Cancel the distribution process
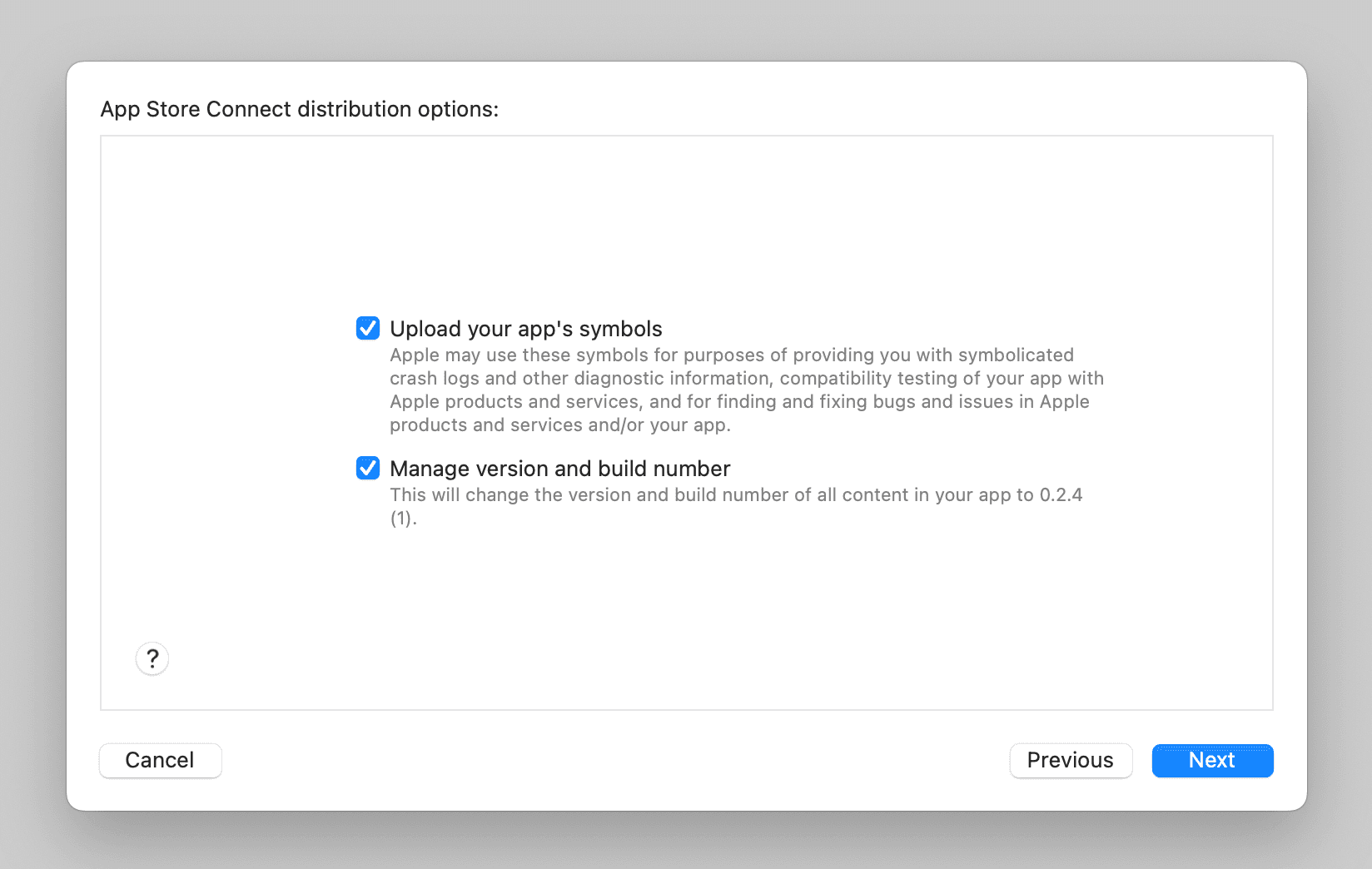Screen dimensions: 1372x869 point(160,760)
